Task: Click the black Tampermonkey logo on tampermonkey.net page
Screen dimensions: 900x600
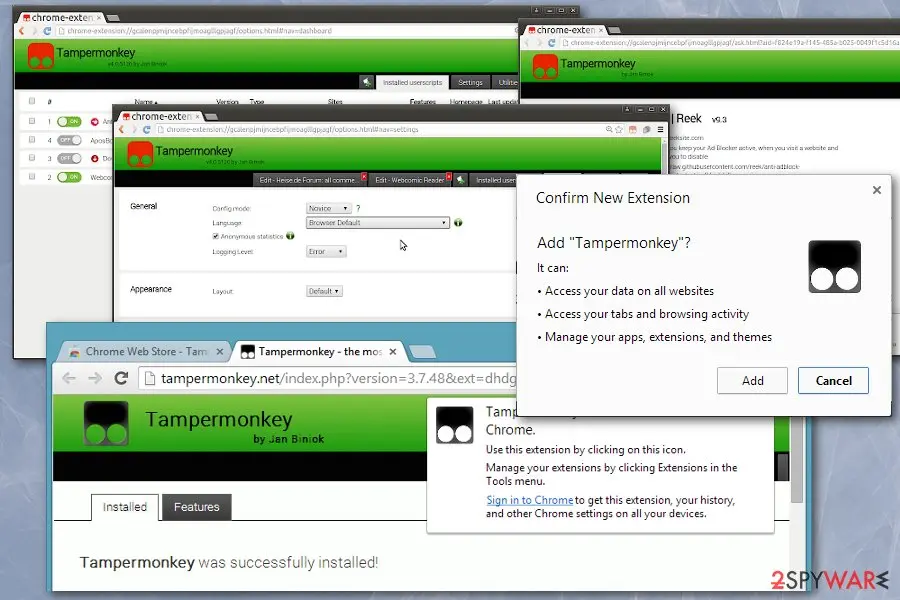Action: point(106,424)
